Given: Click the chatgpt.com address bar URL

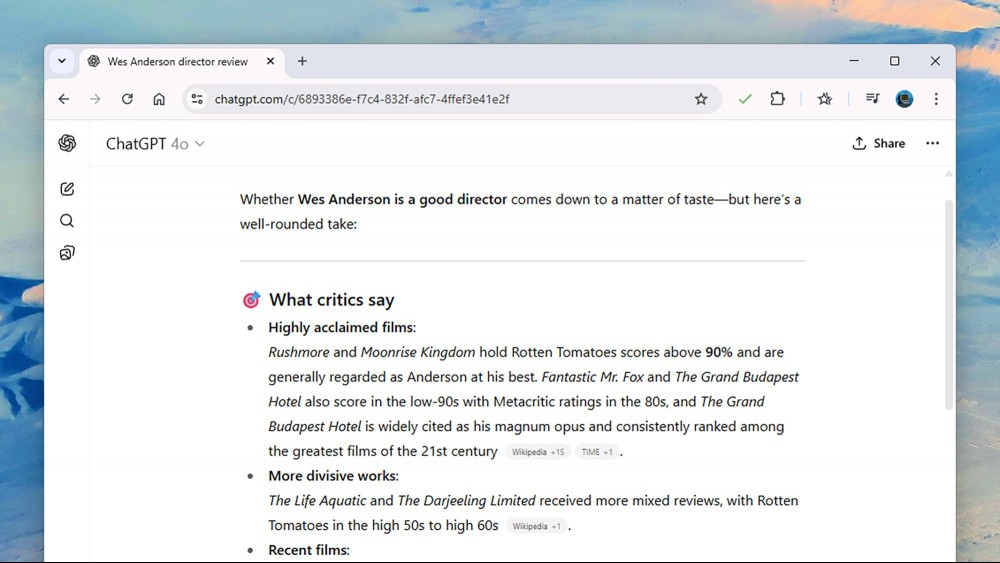Looking at the screenshot, I should [x=362, y=99].
